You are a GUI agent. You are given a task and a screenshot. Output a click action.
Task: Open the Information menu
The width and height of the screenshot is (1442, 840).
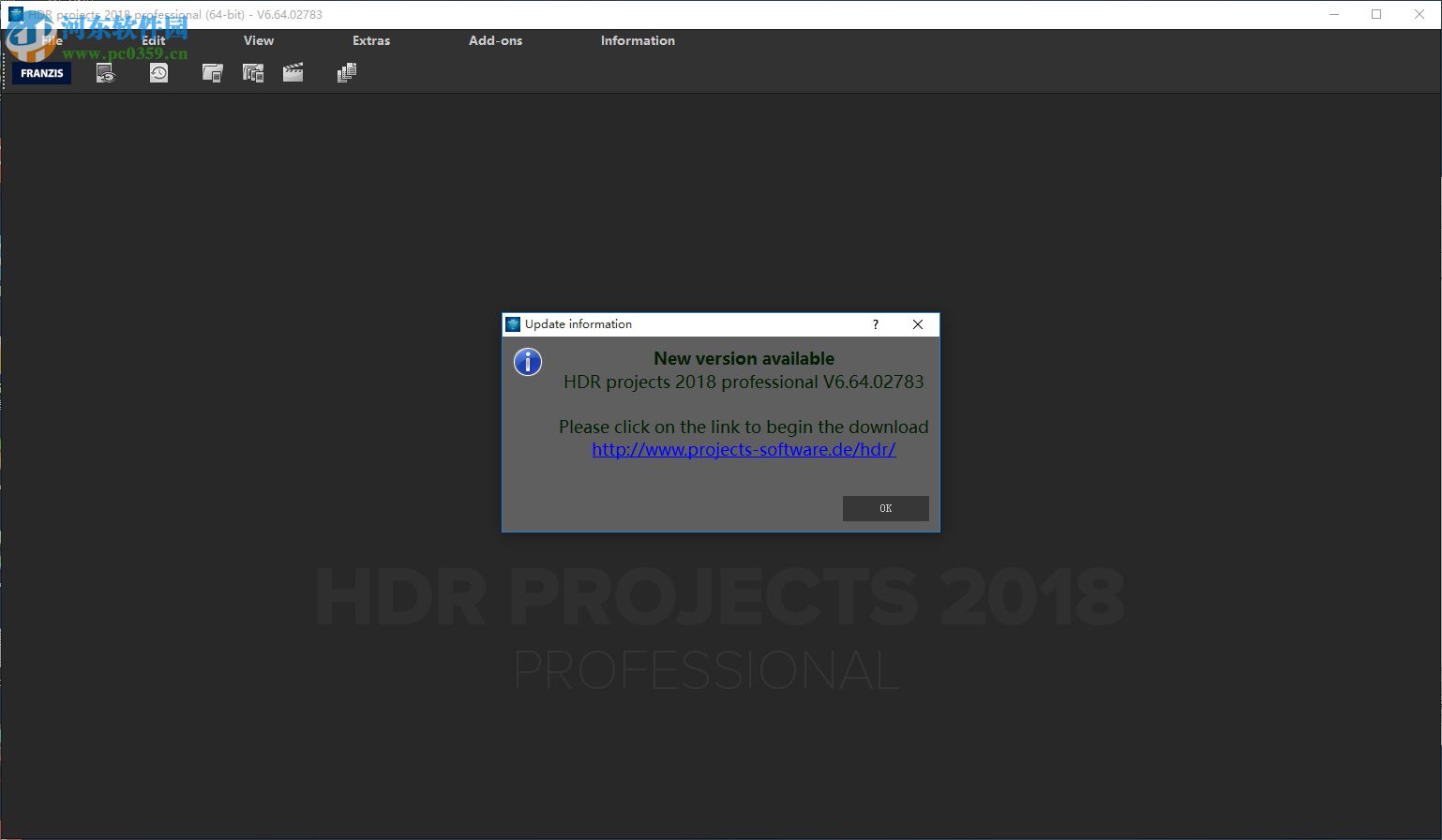click(x=637, y=40)
